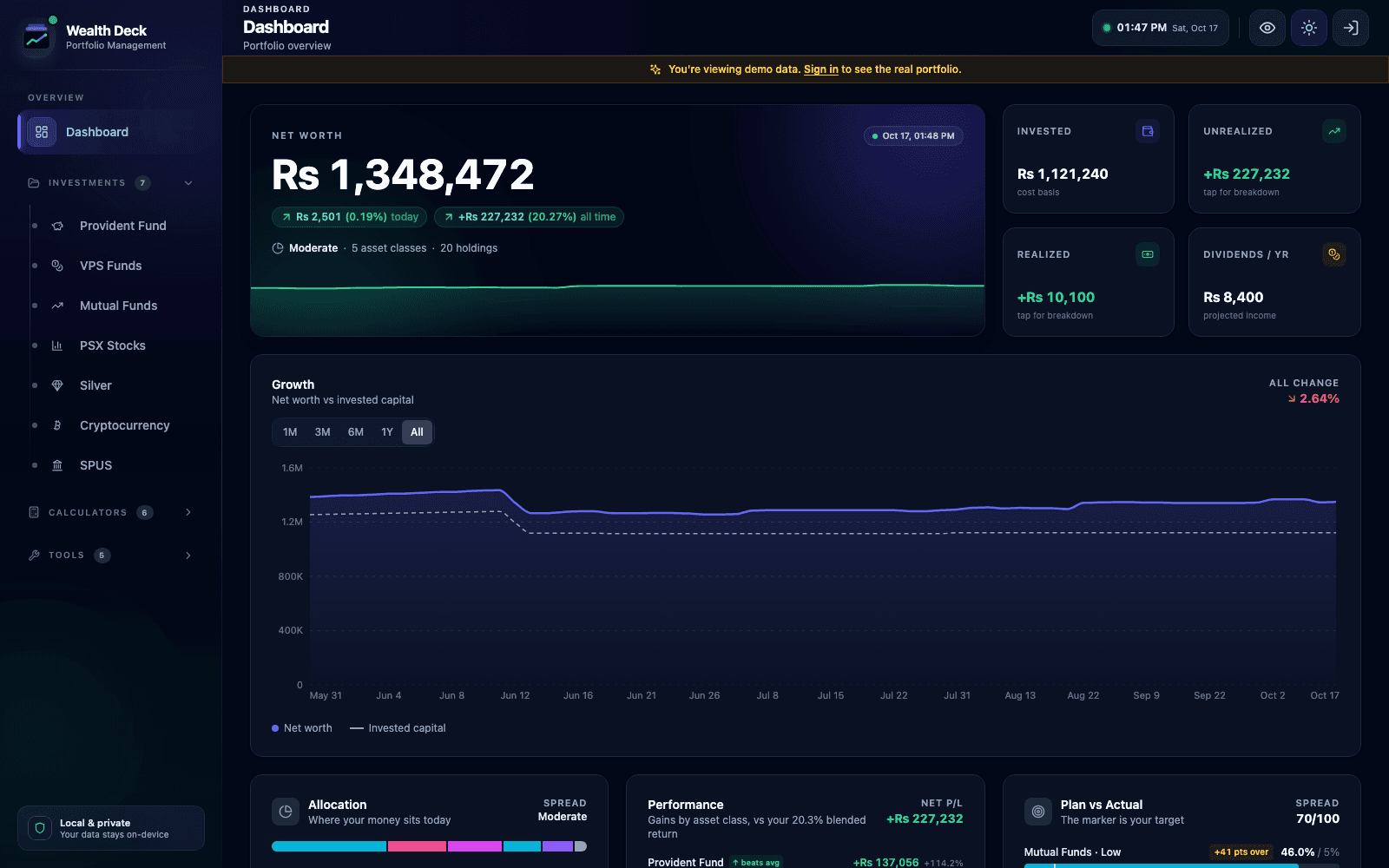Click the Rs 2,501 today change pill
Image resolution: width=1389 pixels, height=868 pixels.
click(349, 217)
